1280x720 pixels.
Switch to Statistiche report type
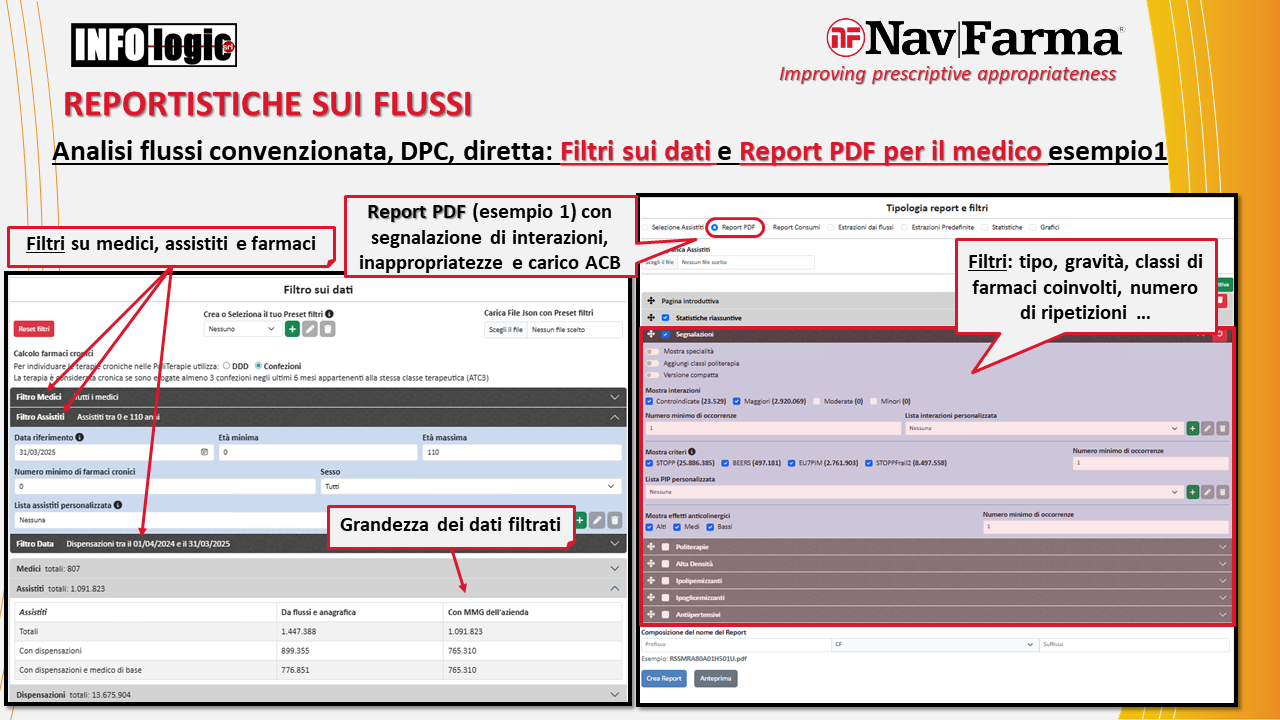click(971, 227)
